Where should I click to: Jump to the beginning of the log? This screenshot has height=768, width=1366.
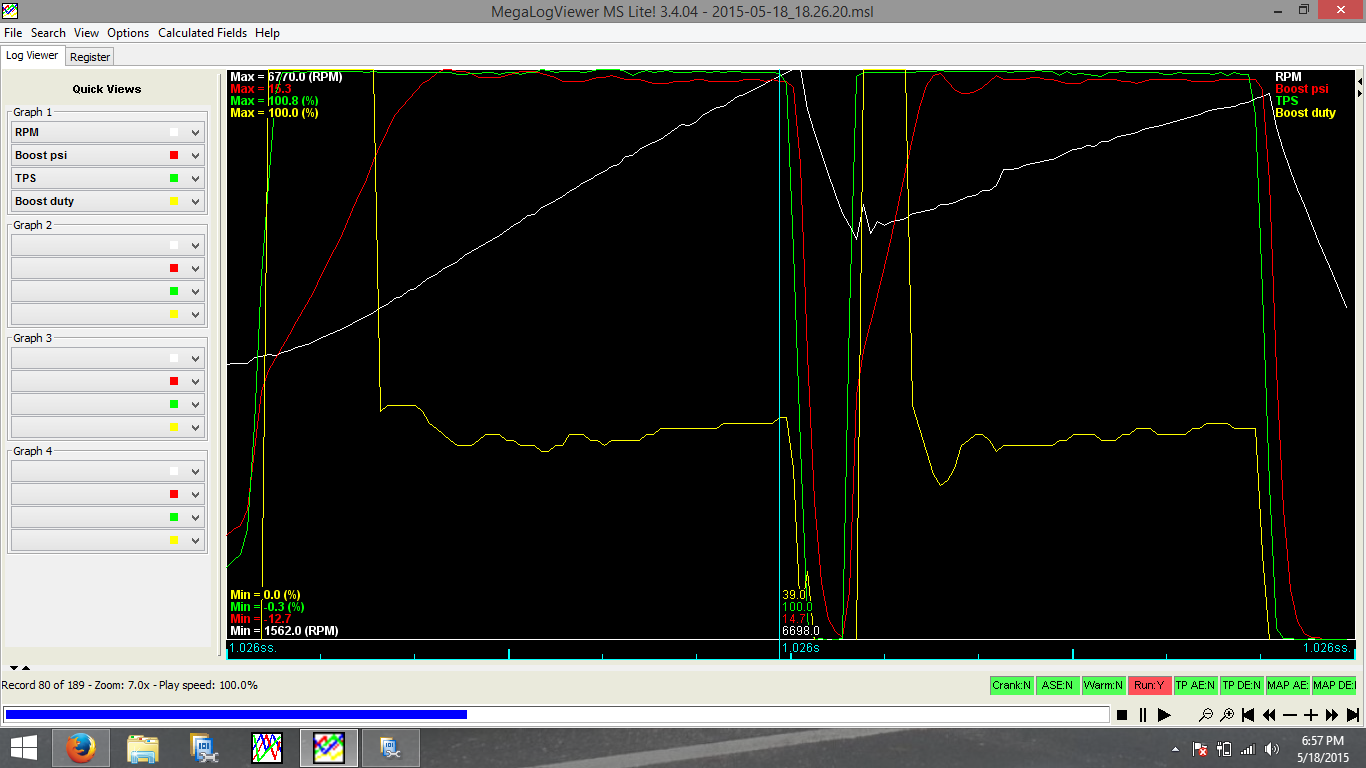pos(1248,715)
